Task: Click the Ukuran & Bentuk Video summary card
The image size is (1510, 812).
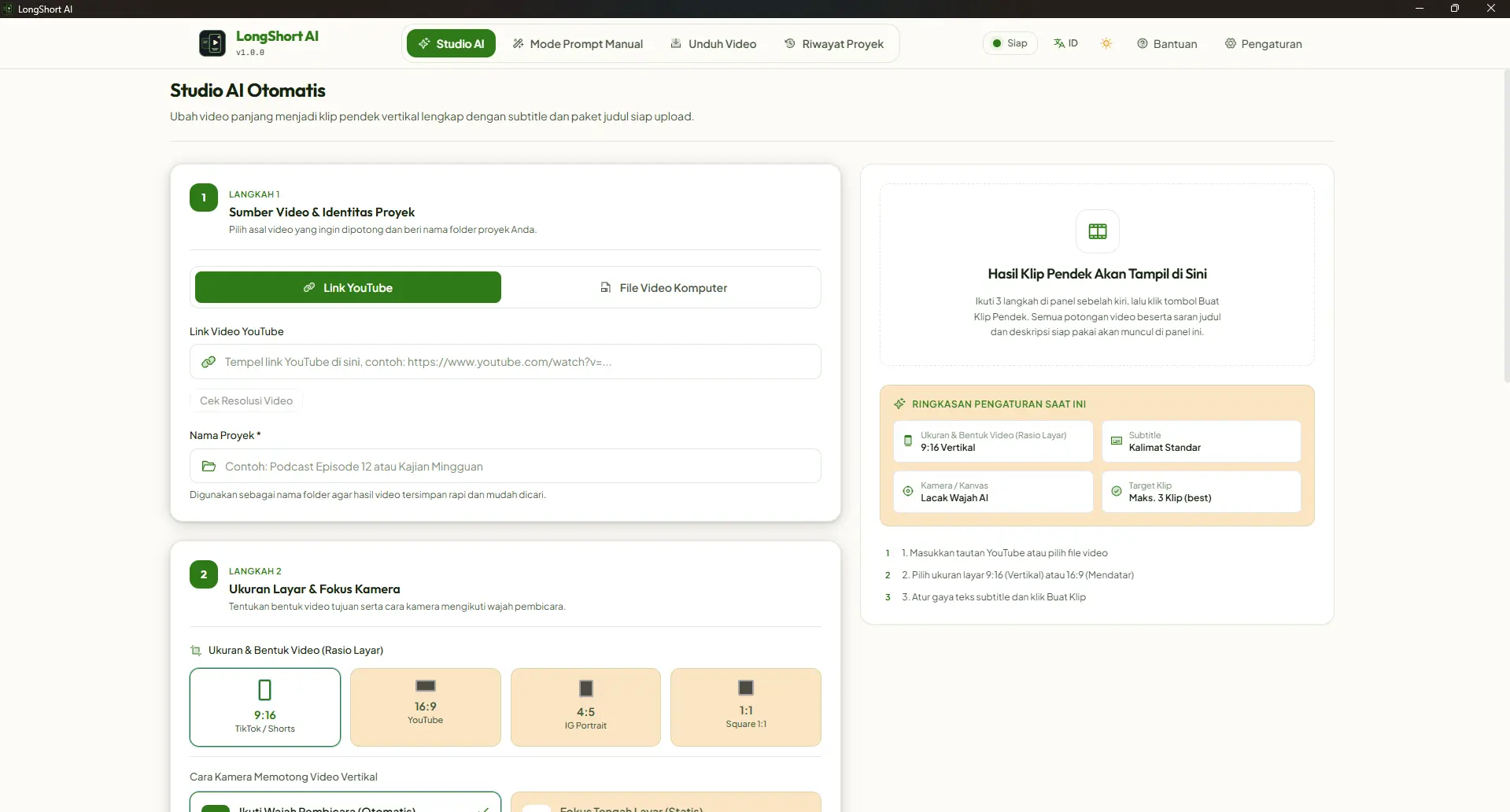Action: pos(993,441)
